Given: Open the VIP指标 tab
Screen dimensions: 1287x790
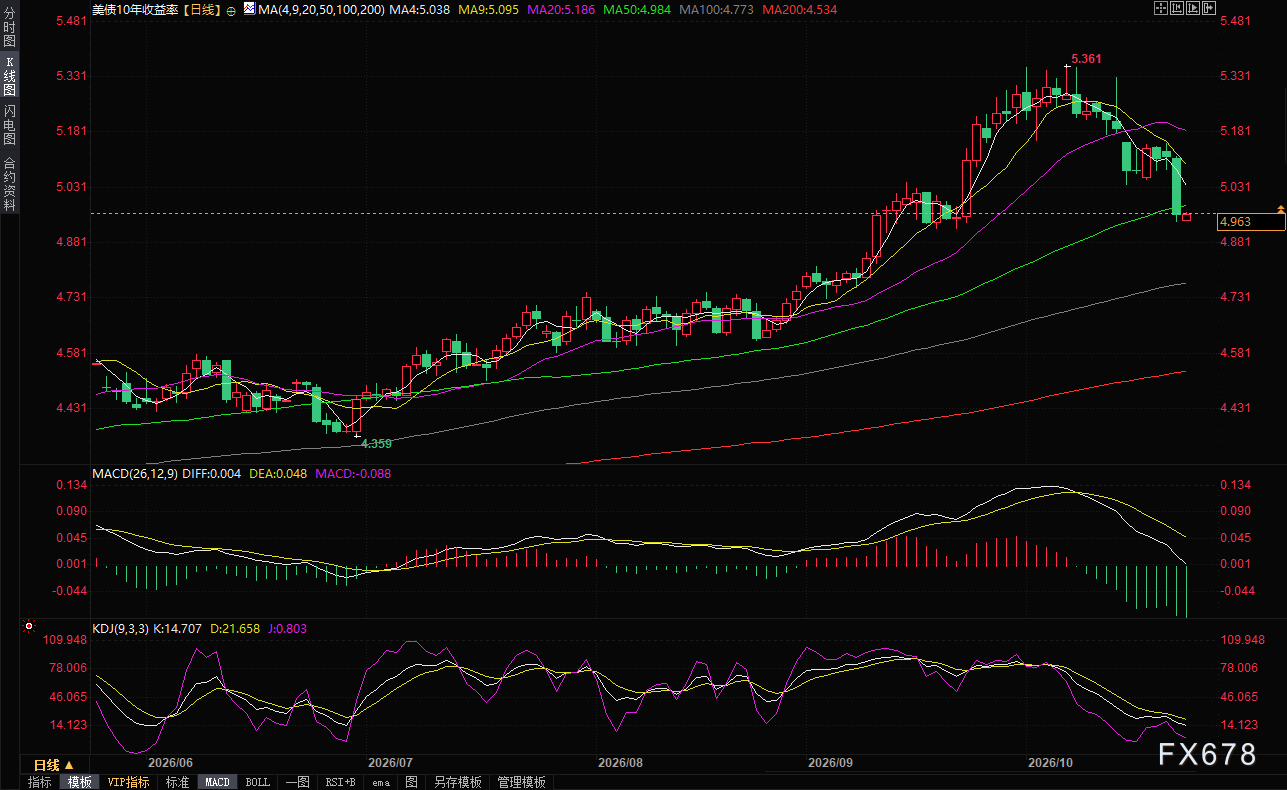Looking at the screenshot, I should point(129,782).
